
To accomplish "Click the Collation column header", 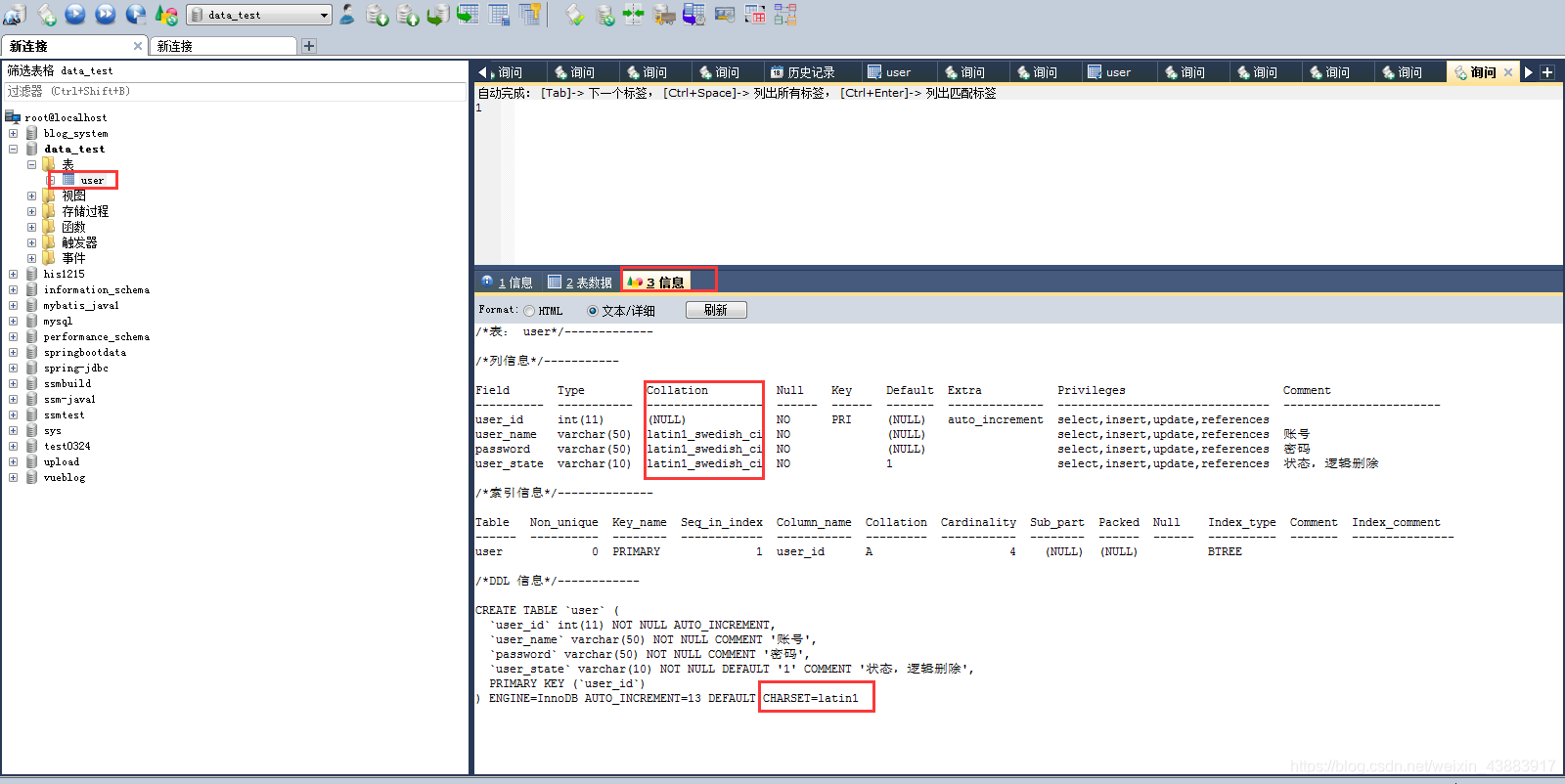I will pyautogui.click(x=677, y=390).
